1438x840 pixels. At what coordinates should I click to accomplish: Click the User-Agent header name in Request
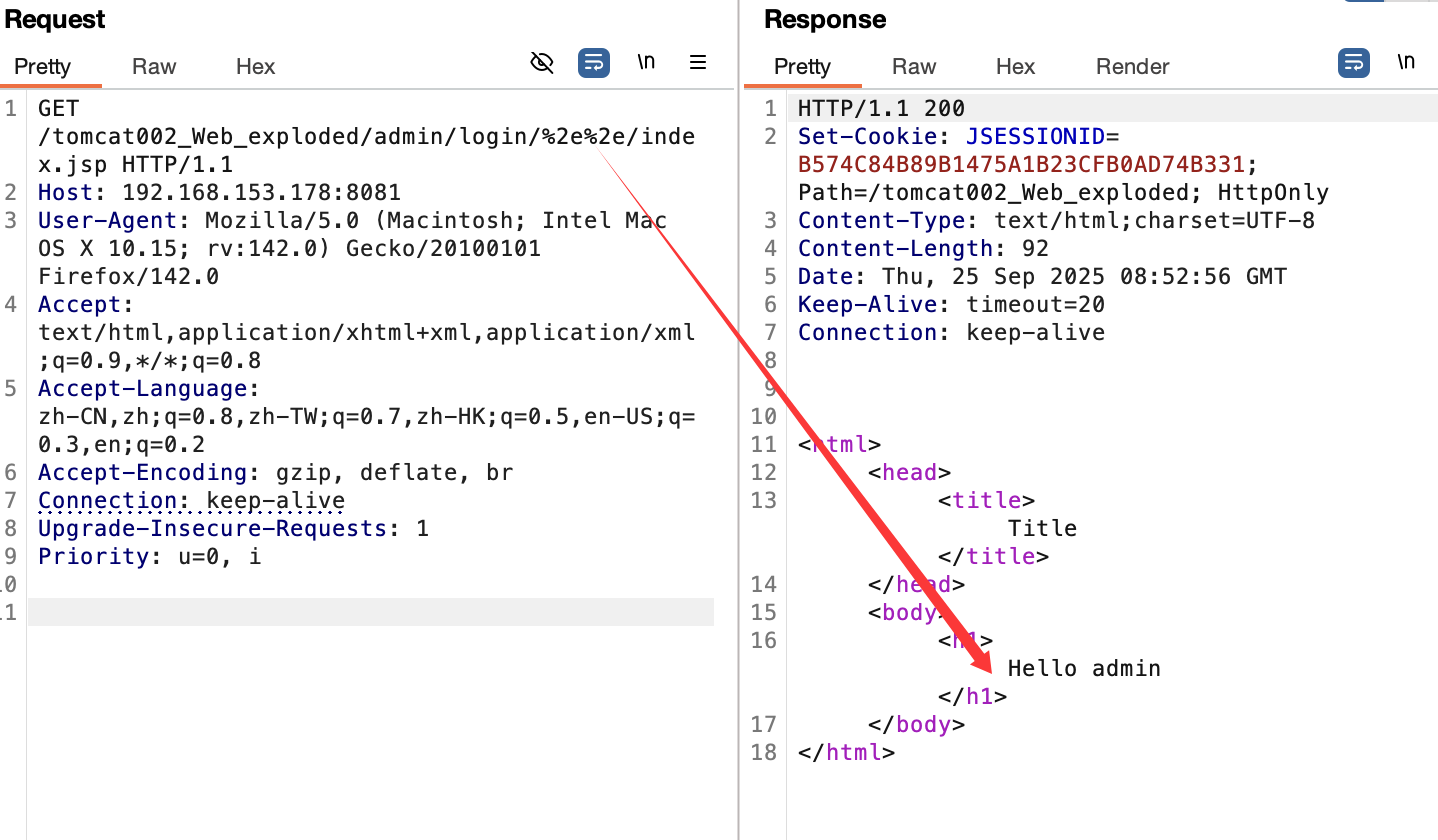[96, 220]
